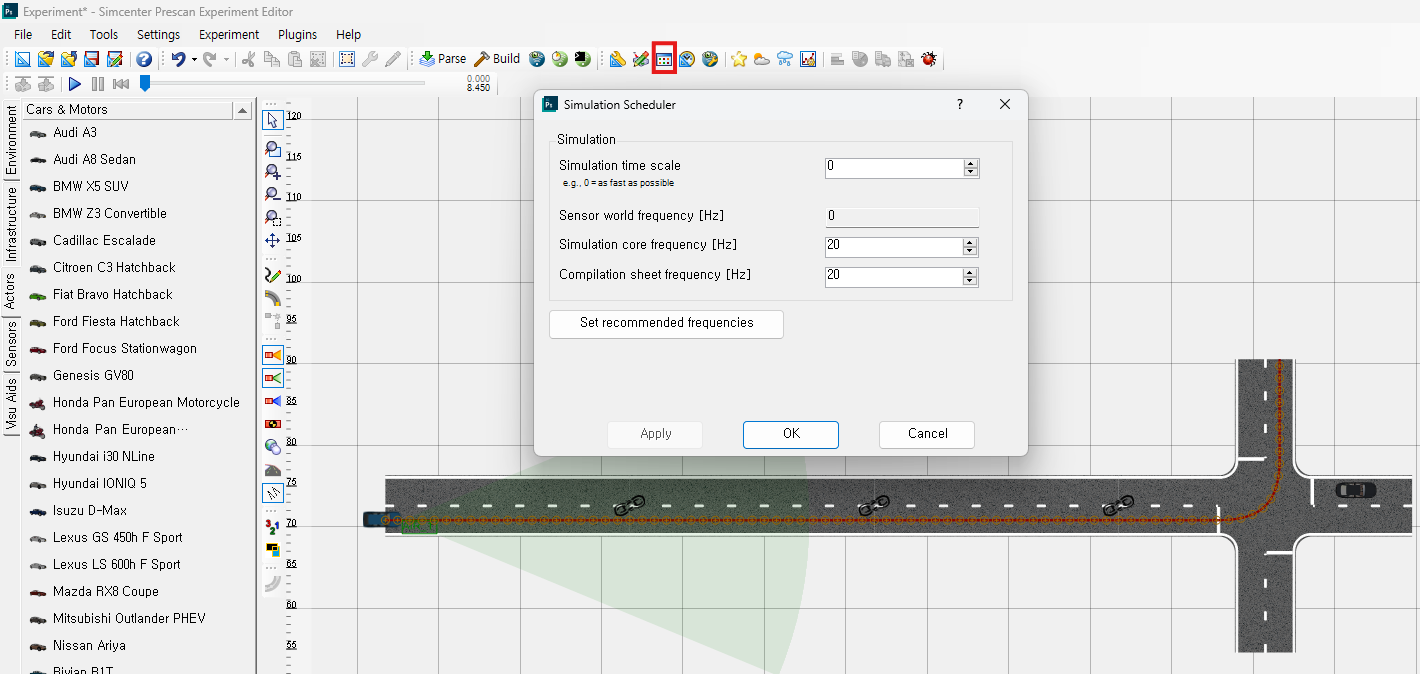Click the sunny cloud weather icon
The width and height of the screenshot is (1420, 674).
pyautogui.click(x=762, y=59)
